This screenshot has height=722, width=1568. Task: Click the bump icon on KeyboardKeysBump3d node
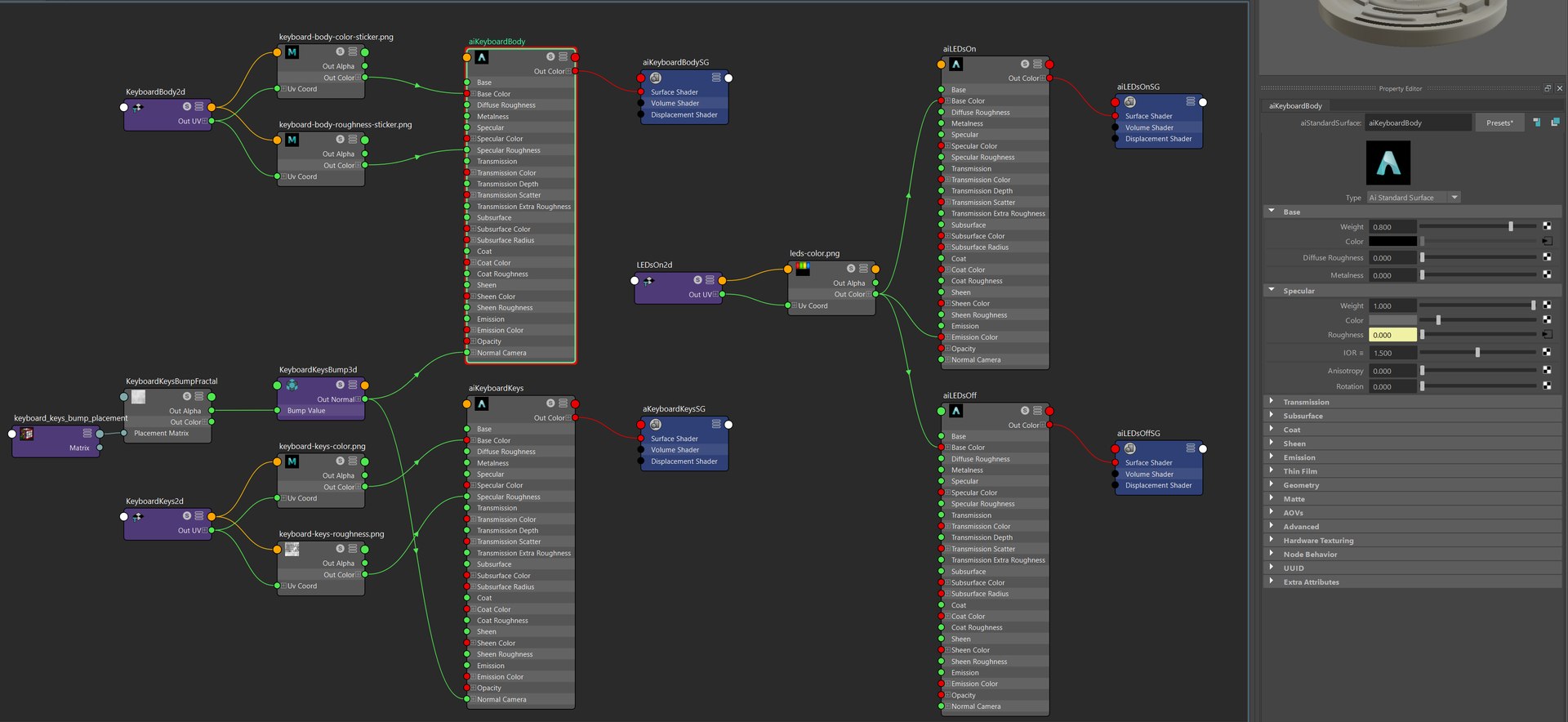292,385
